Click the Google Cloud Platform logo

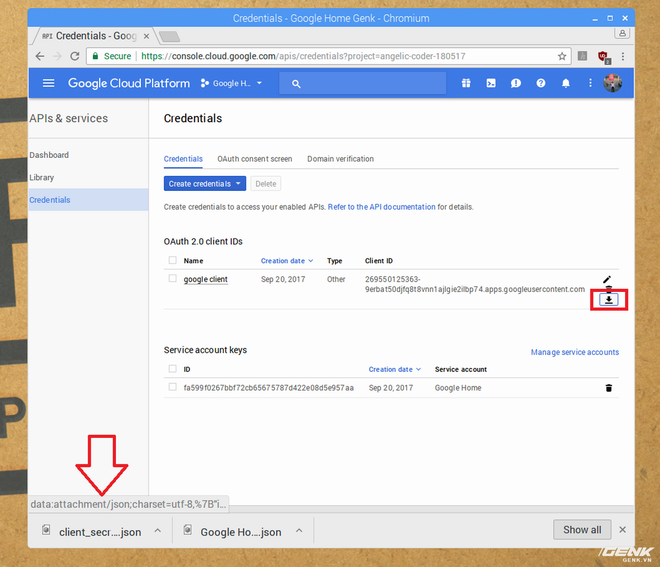129,83
